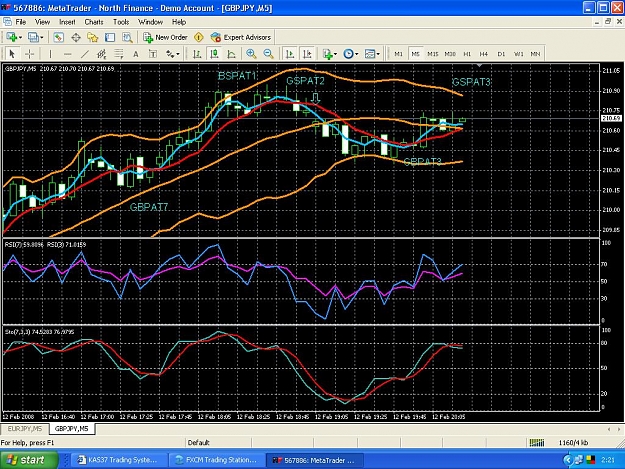This screenshot has width=625, height=469.
Task: Toggle the Data Window crosshair-target icon
Action: point(76,37)
